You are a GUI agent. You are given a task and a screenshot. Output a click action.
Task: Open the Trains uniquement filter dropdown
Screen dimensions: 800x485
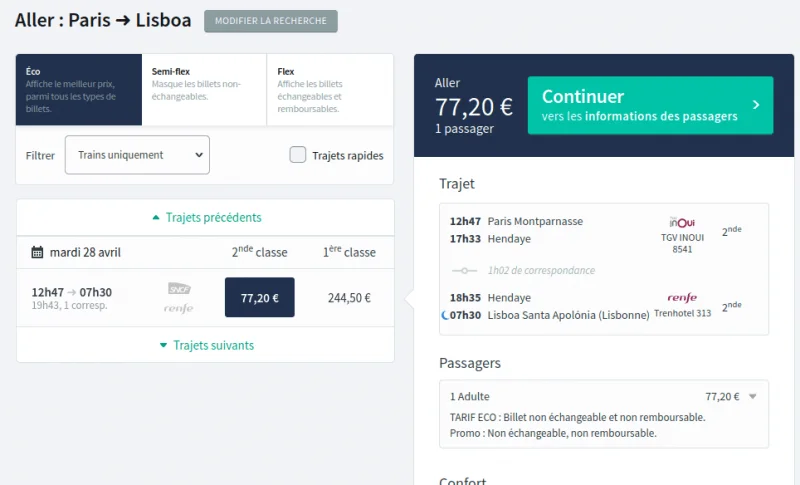(137, 155)
